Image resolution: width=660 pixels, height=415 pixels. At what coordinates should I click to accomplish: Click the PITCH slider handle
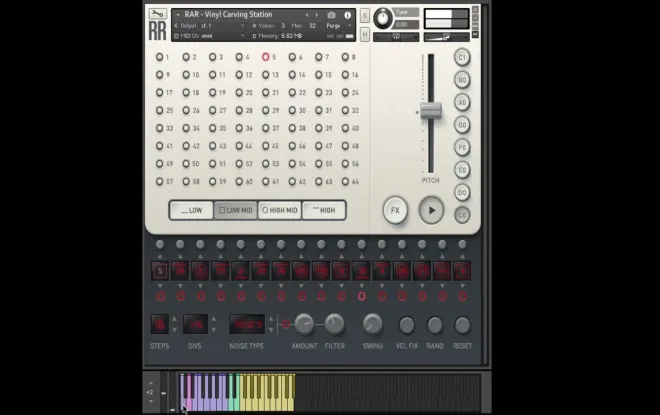(431, 111)
